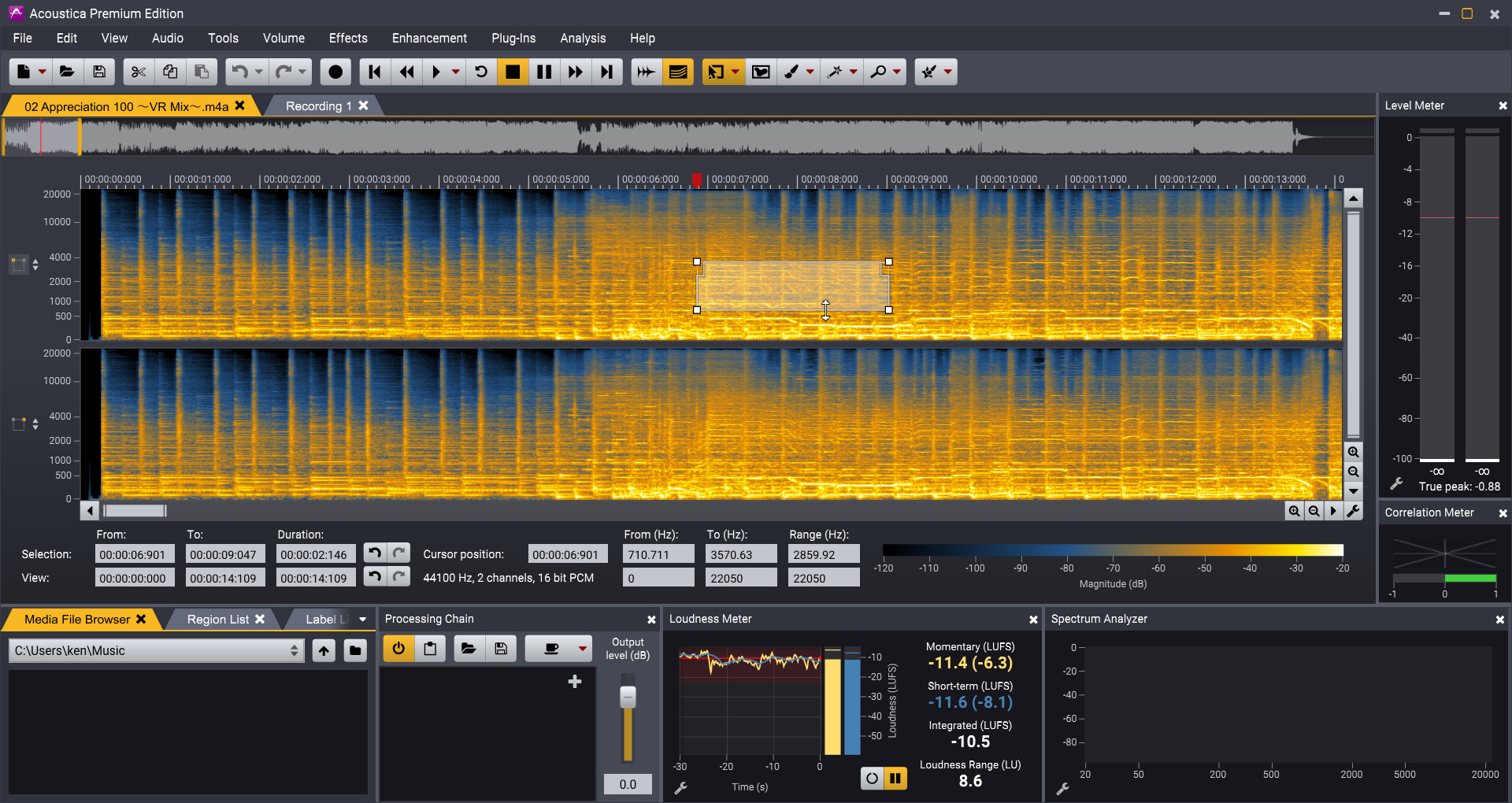
Task: Select the envelope selection tool
Action: click(x=761, y=72)
